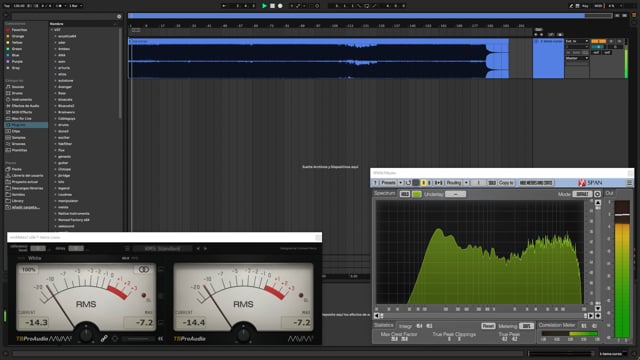Open Max for Live browser category
The height and width of the screenshot is (360, 640).
click(21, 118)
